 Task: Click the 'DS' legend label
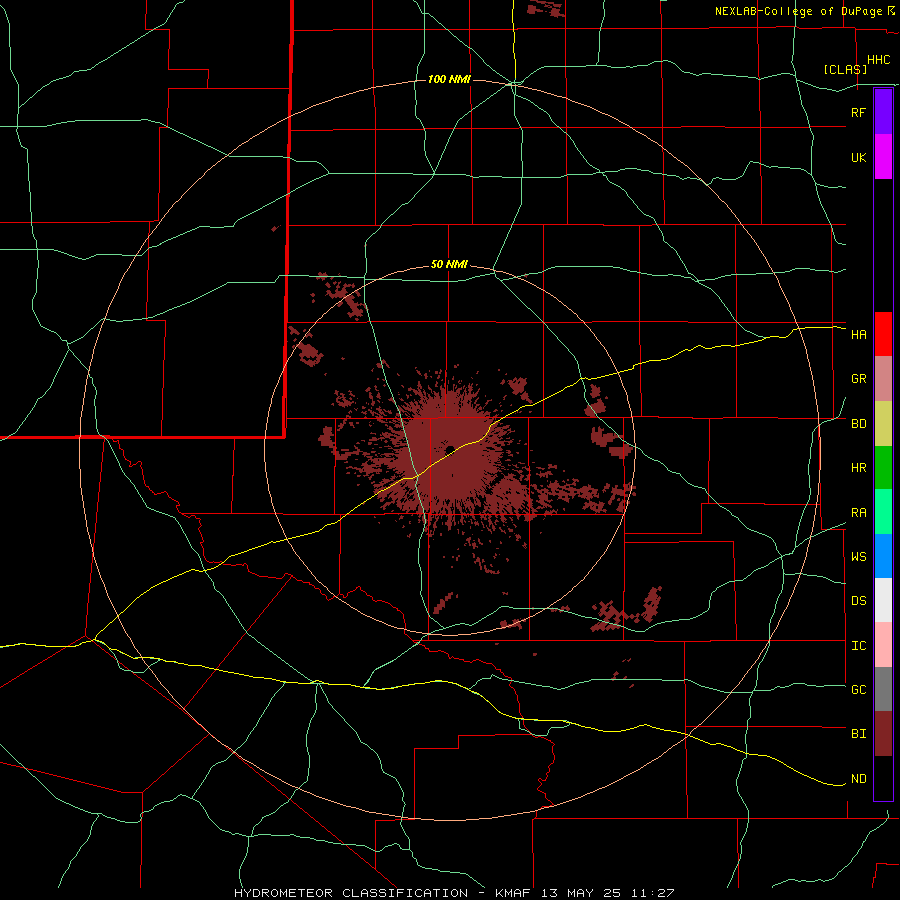858,601
